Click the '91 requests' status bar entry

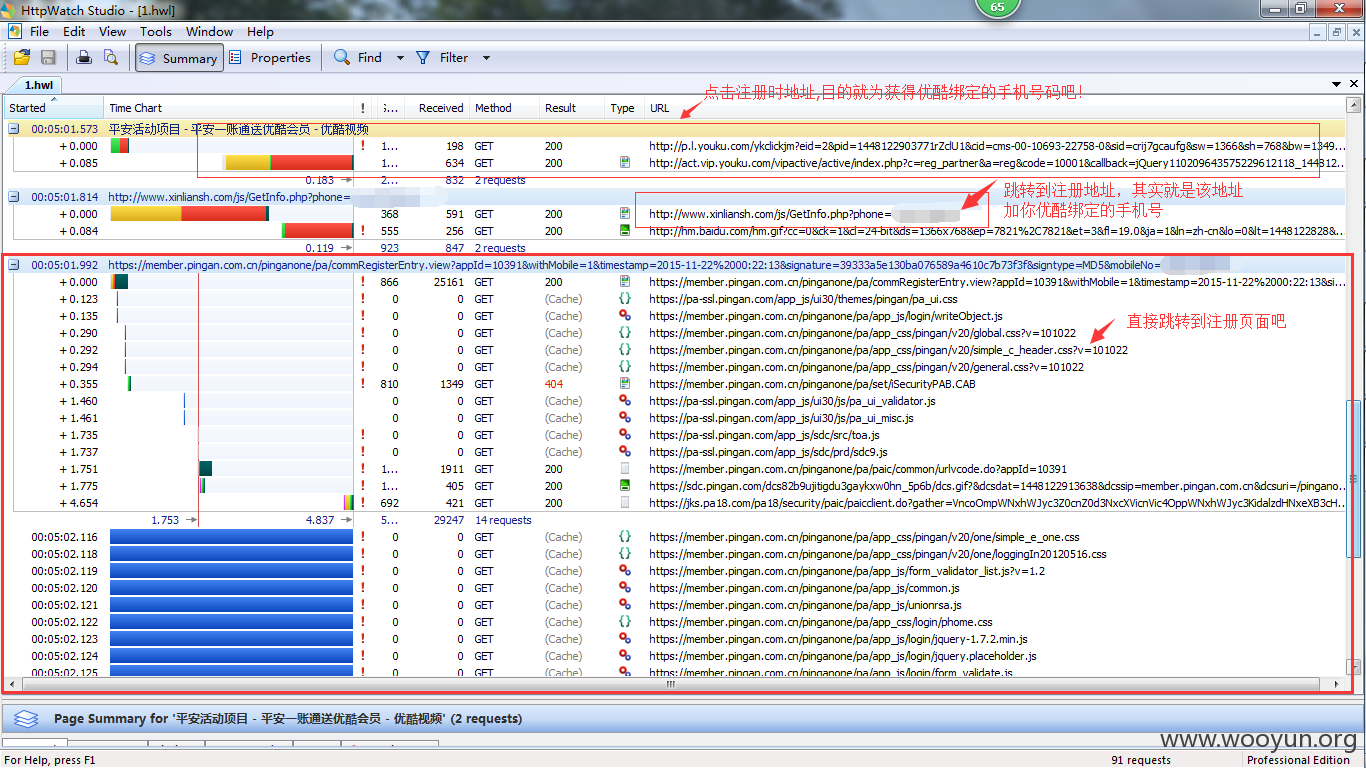pyautogui.click(x=1141, y=760)
